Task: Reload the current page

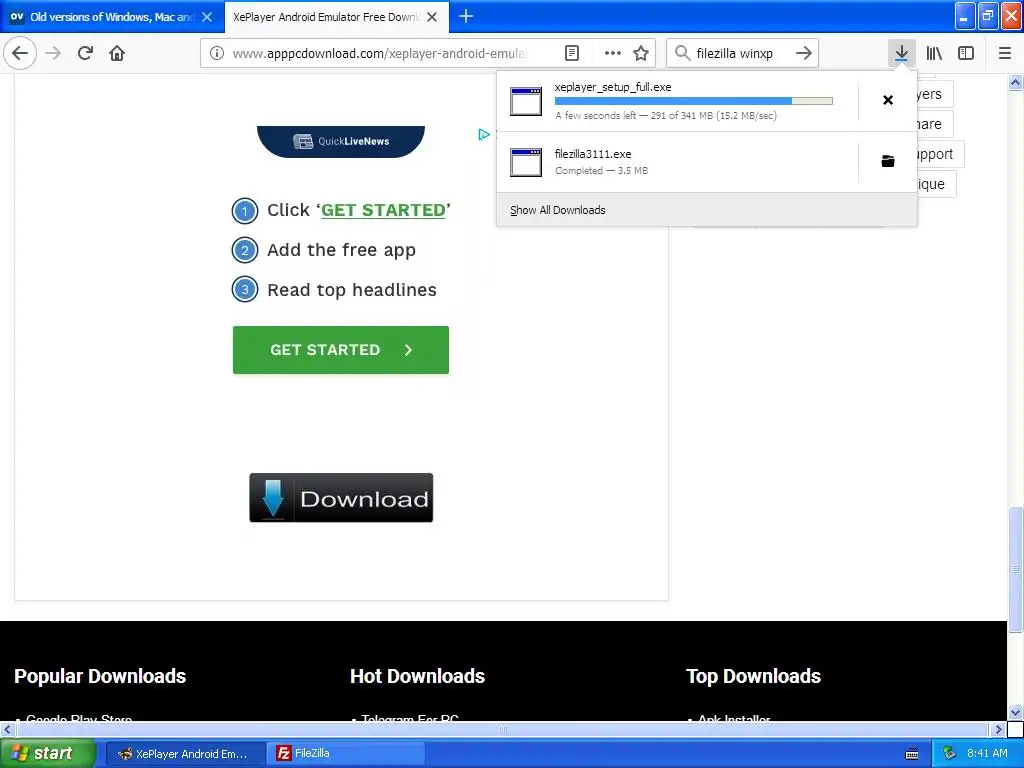Action: [85, 53]
